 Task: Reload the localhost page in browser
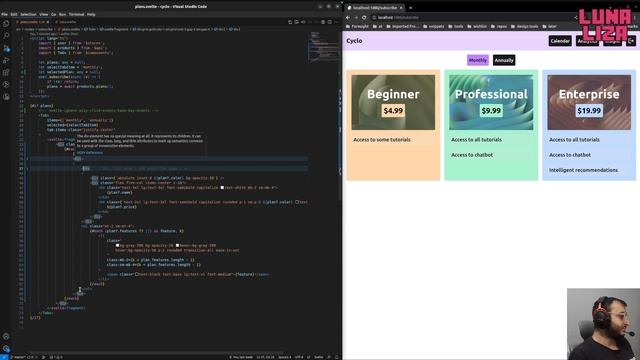point(364,18)
